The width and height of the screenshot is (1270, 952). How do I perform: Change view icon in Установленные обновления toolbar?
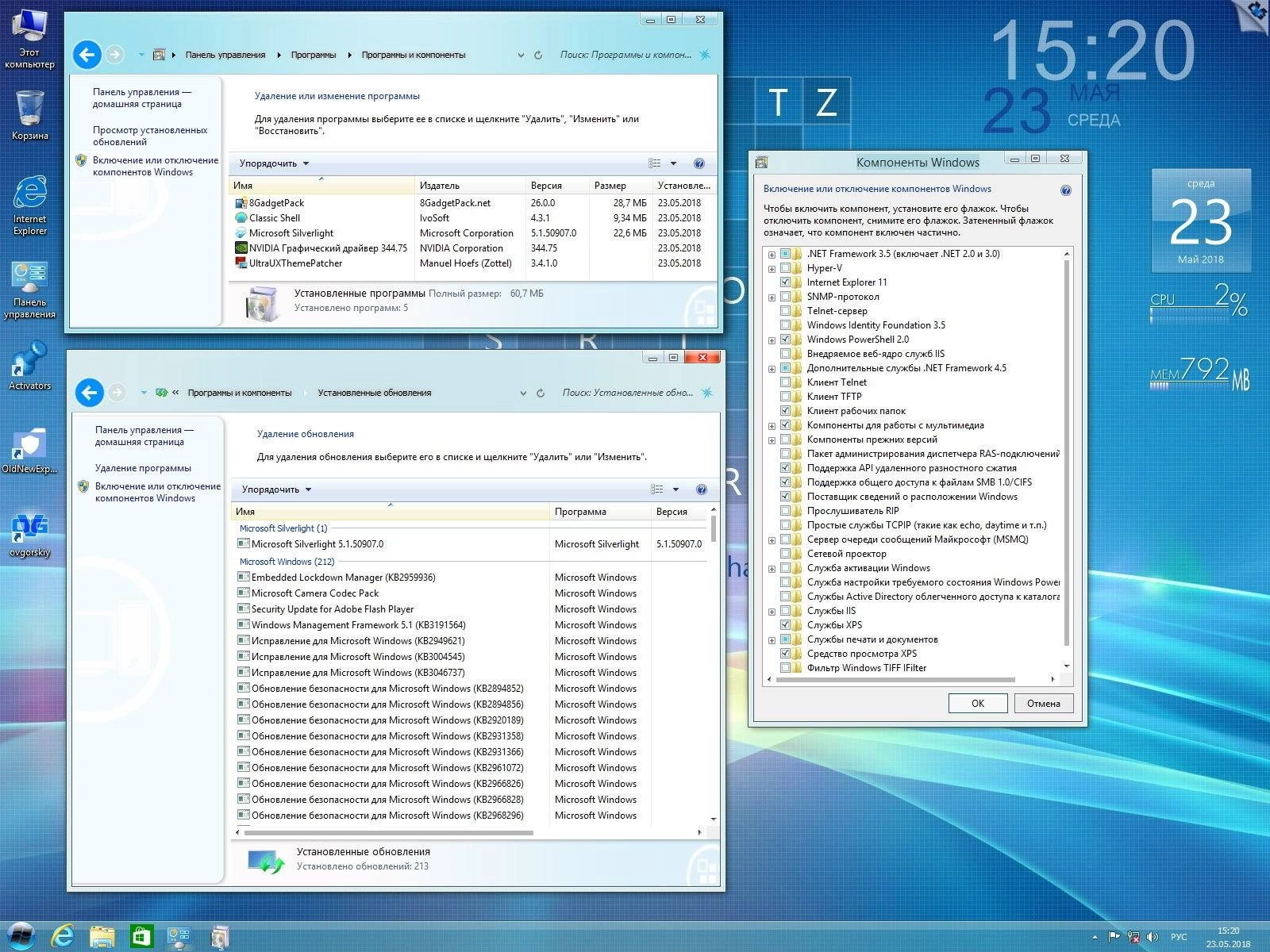pos(657,489)
